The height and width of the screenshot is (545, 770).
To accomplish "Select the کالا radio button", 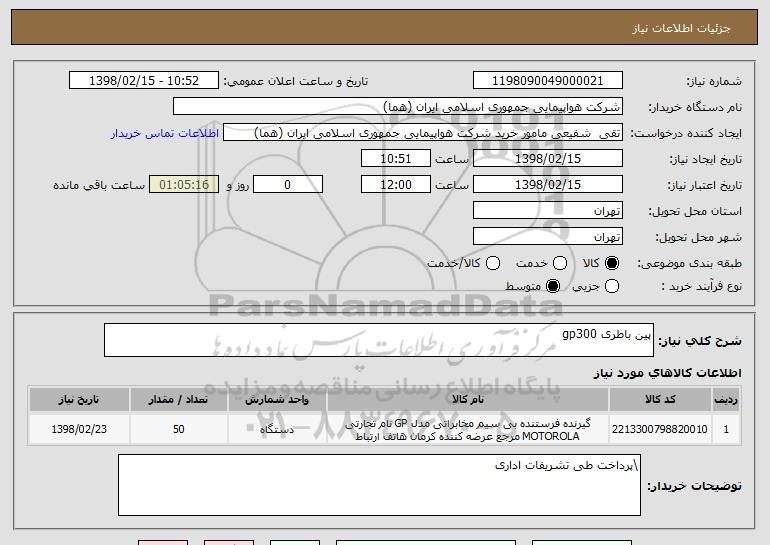I will [612, 263].
